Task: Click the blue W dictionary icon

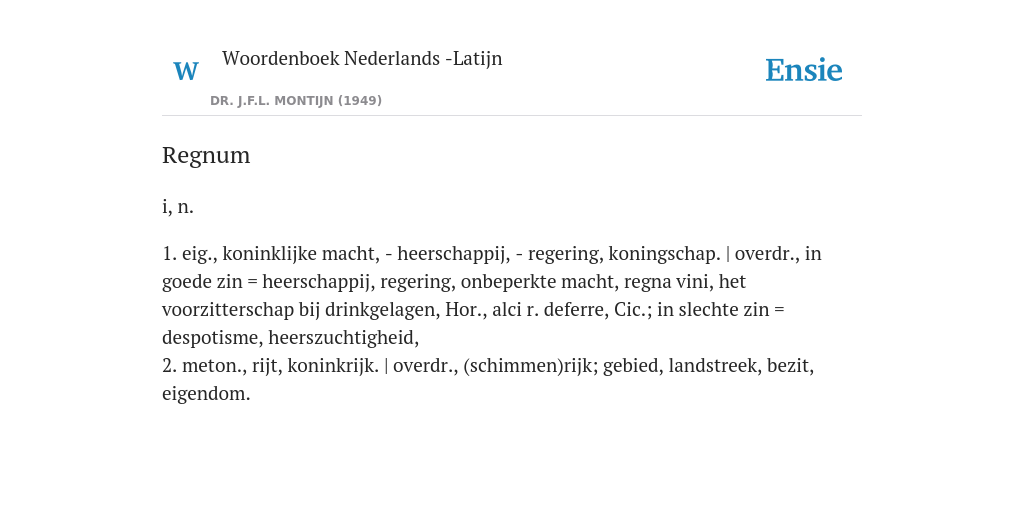Action: (x=186, y=71)
